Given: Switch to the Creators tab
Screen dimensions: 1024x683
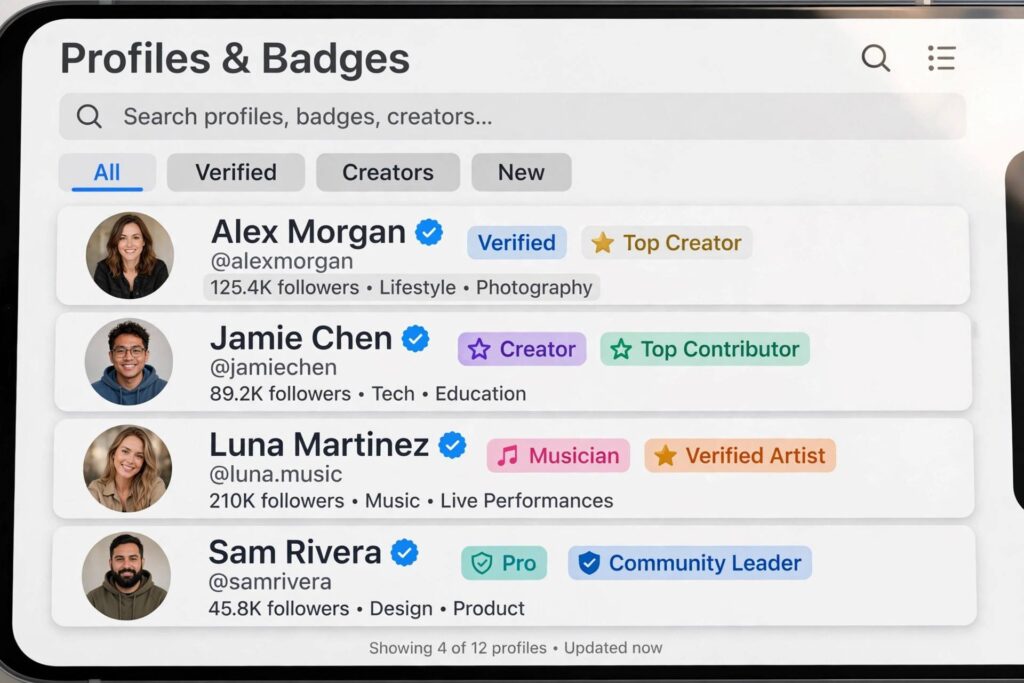Looking at the screenshot, I should point(388,172).
